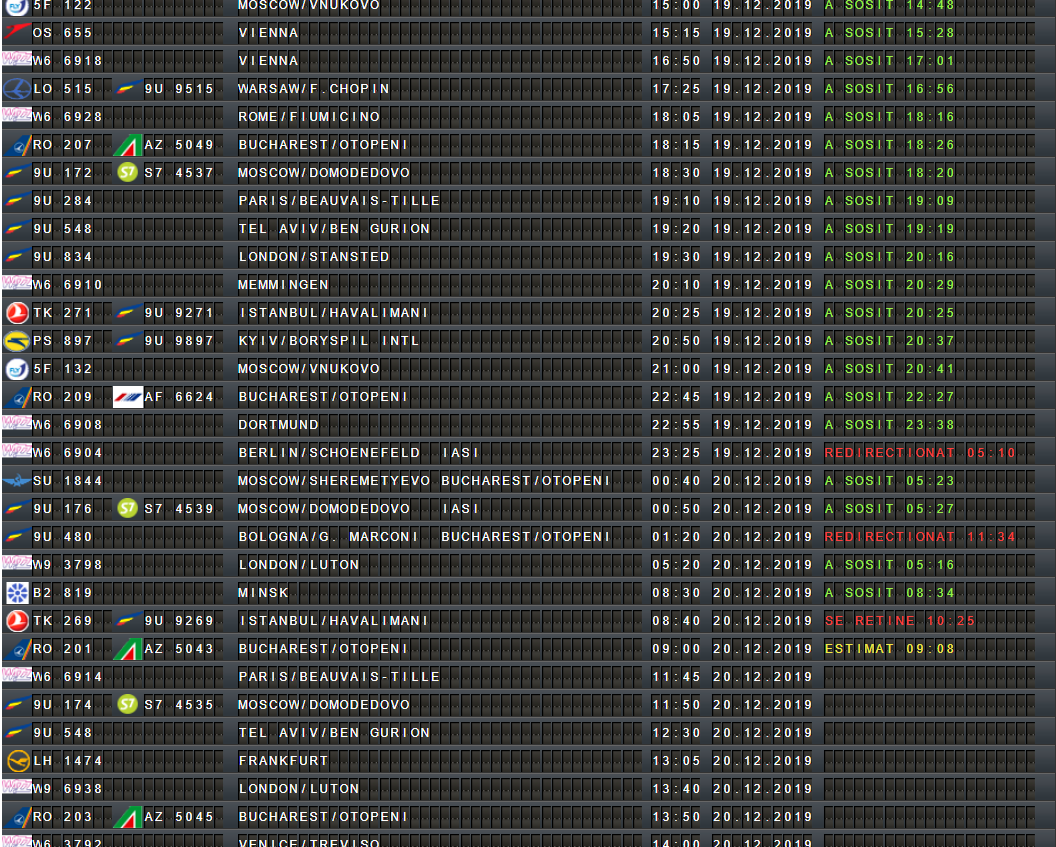Select the LOT Polish logo beside LO 515

16,89
